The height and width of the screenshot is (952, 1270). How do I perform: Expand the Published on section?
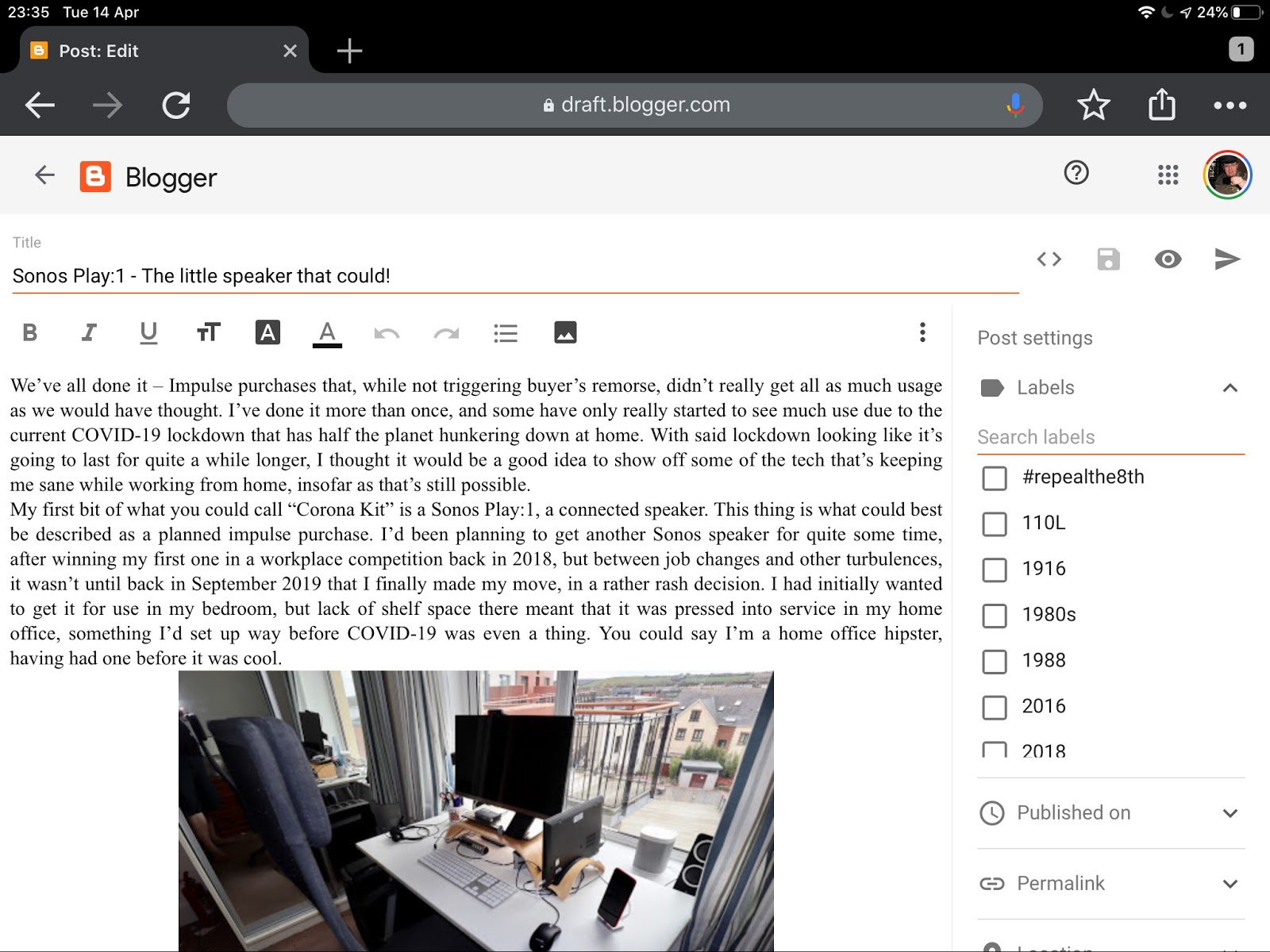(1230, 813)
